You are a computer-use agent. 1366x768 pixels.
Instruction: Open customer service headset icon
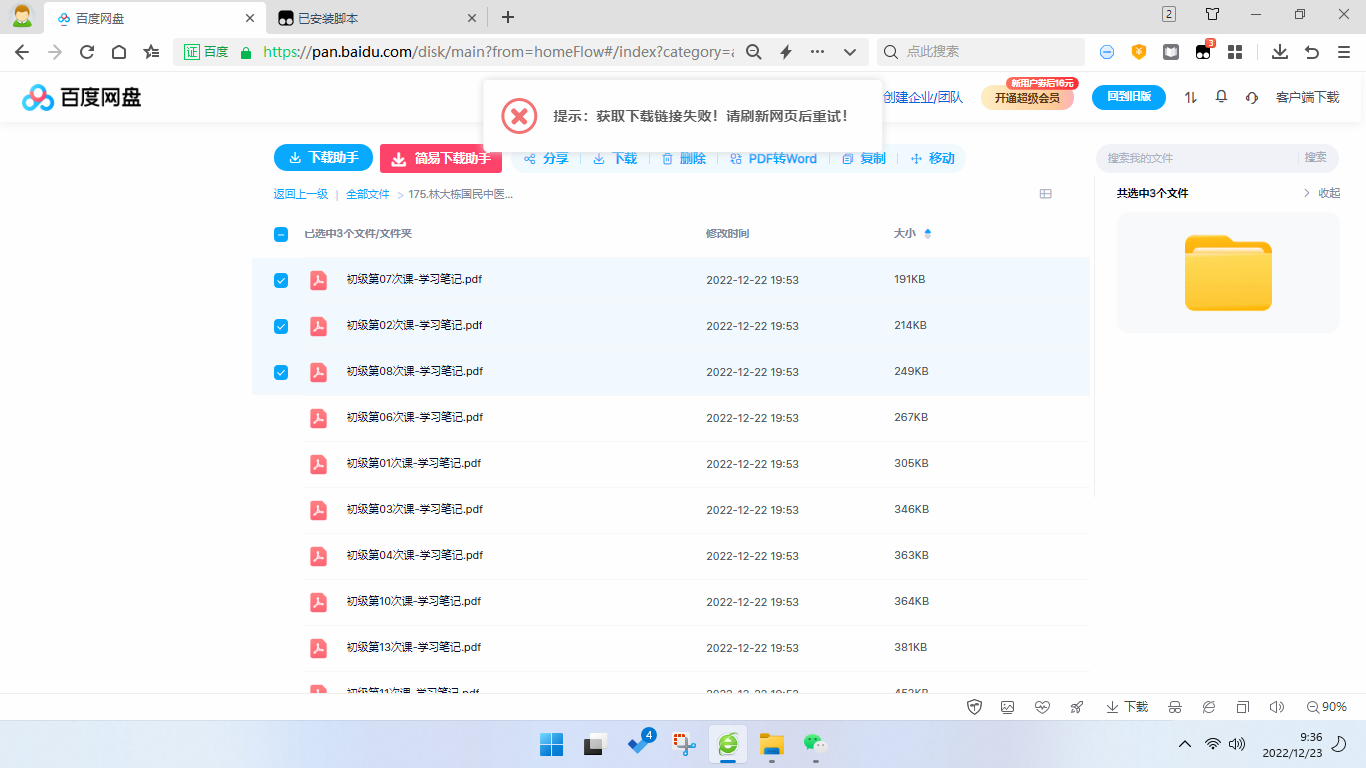[x=1251, y=97]
